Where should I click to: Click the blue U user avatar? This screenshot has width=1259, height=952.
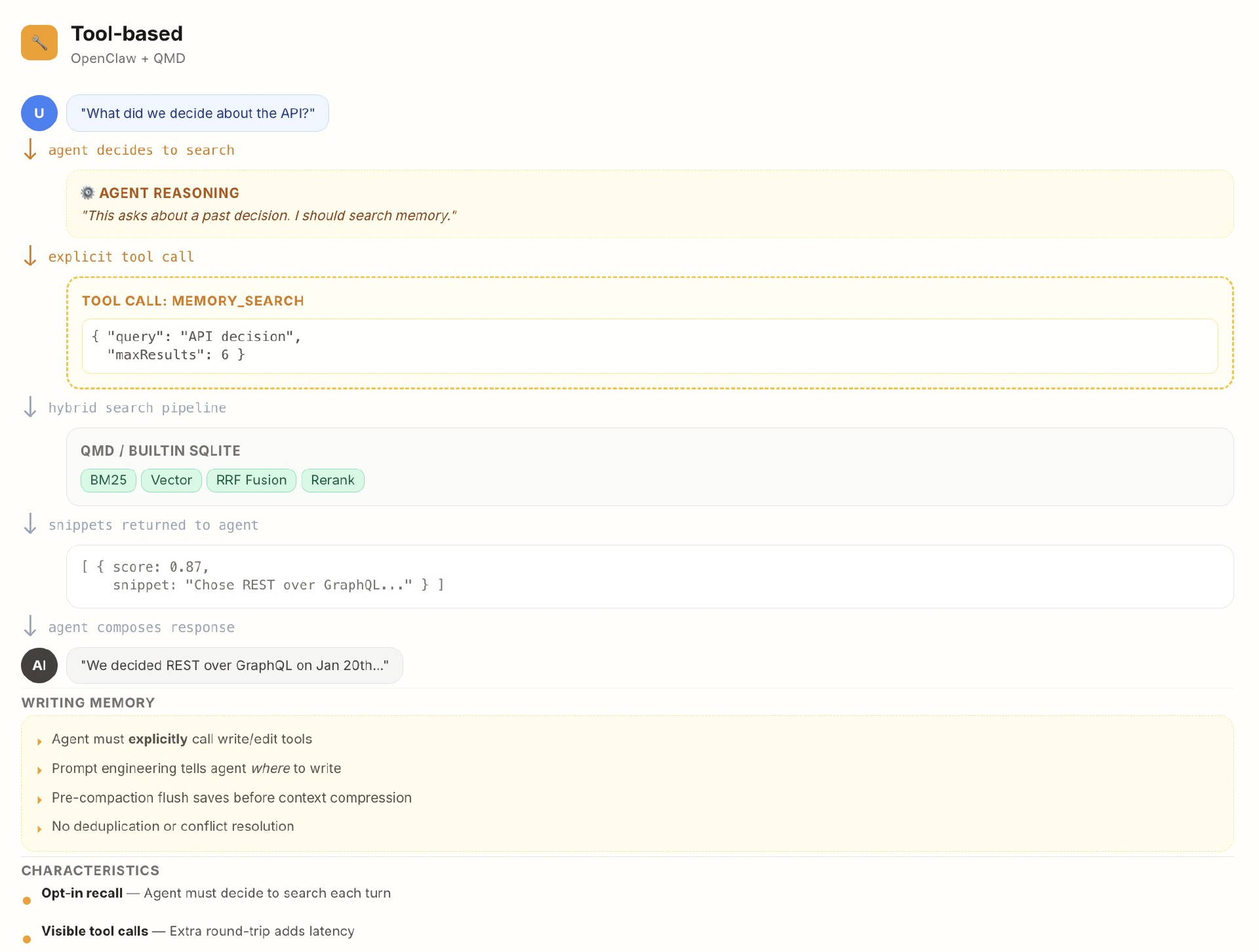(39, 113)
